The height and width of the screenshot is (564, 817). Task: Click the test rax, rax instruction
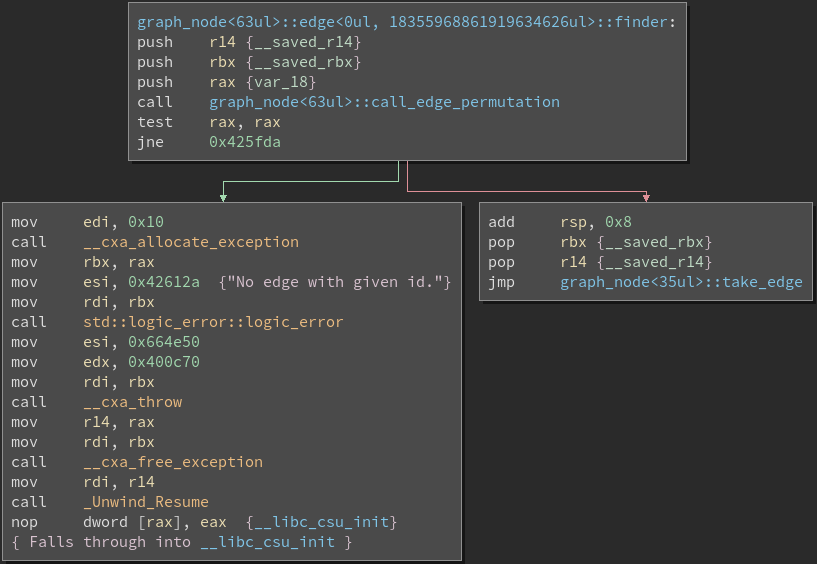(x=208, y=122)
